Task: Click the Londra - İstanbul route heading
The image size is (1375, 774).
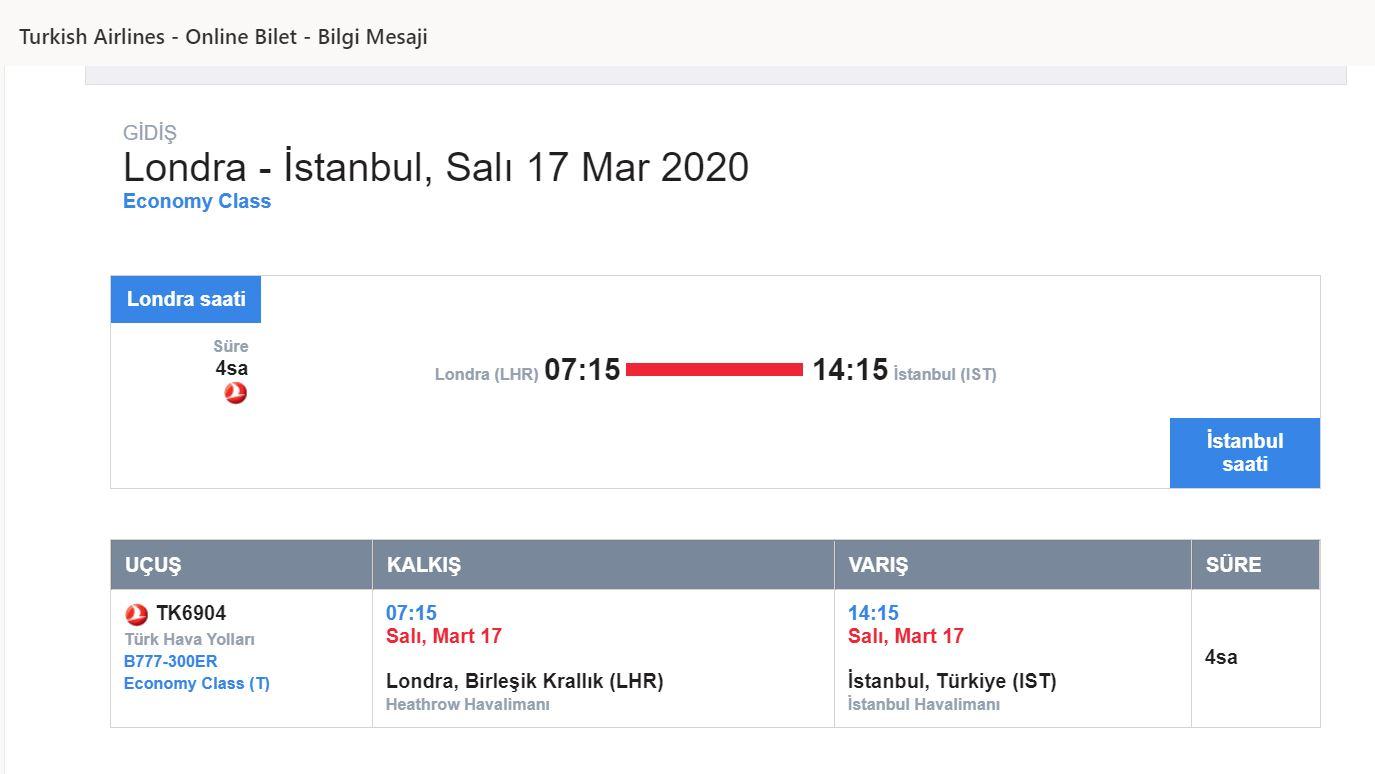Action: 436,167
